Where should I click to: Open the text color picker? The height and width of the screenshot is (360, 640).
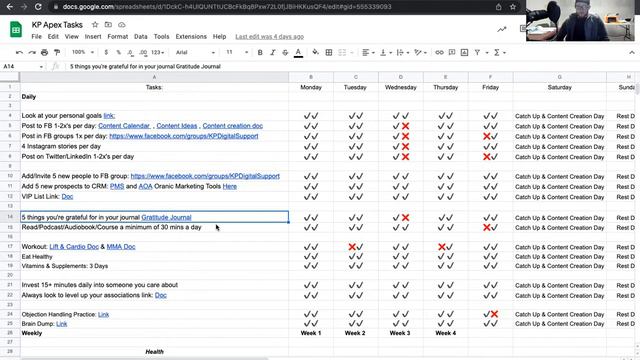point(298,53)
